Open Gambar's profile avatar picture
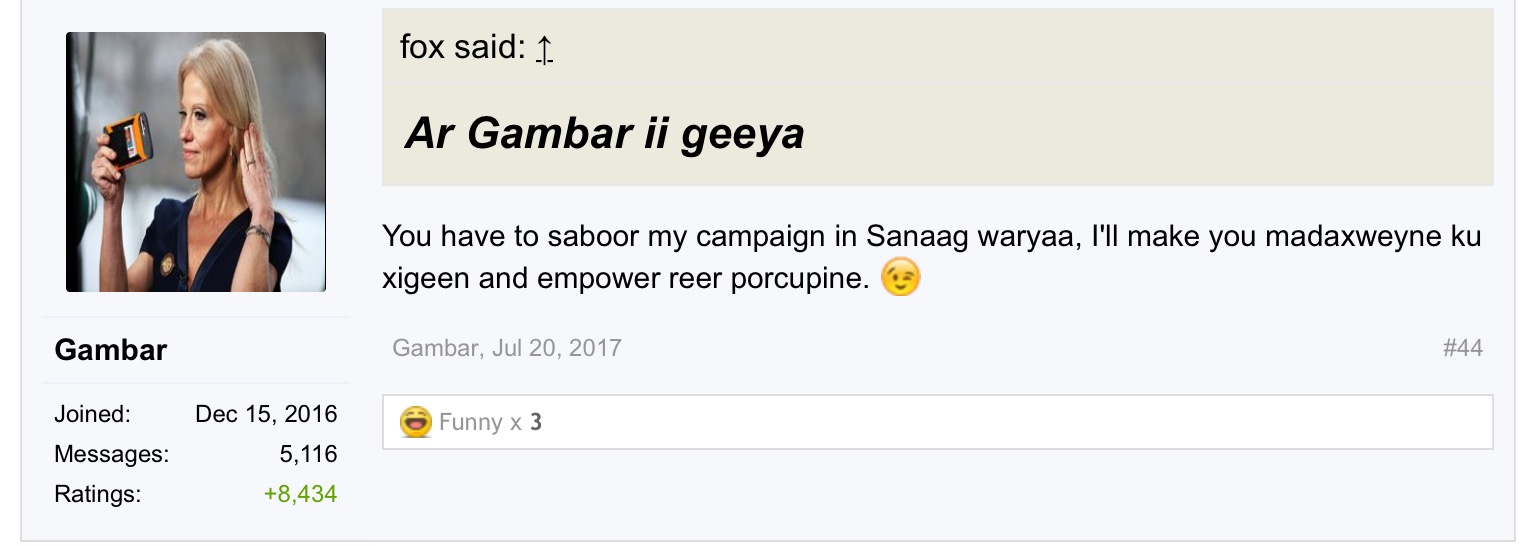1536x546 pixels. [196, 162]
